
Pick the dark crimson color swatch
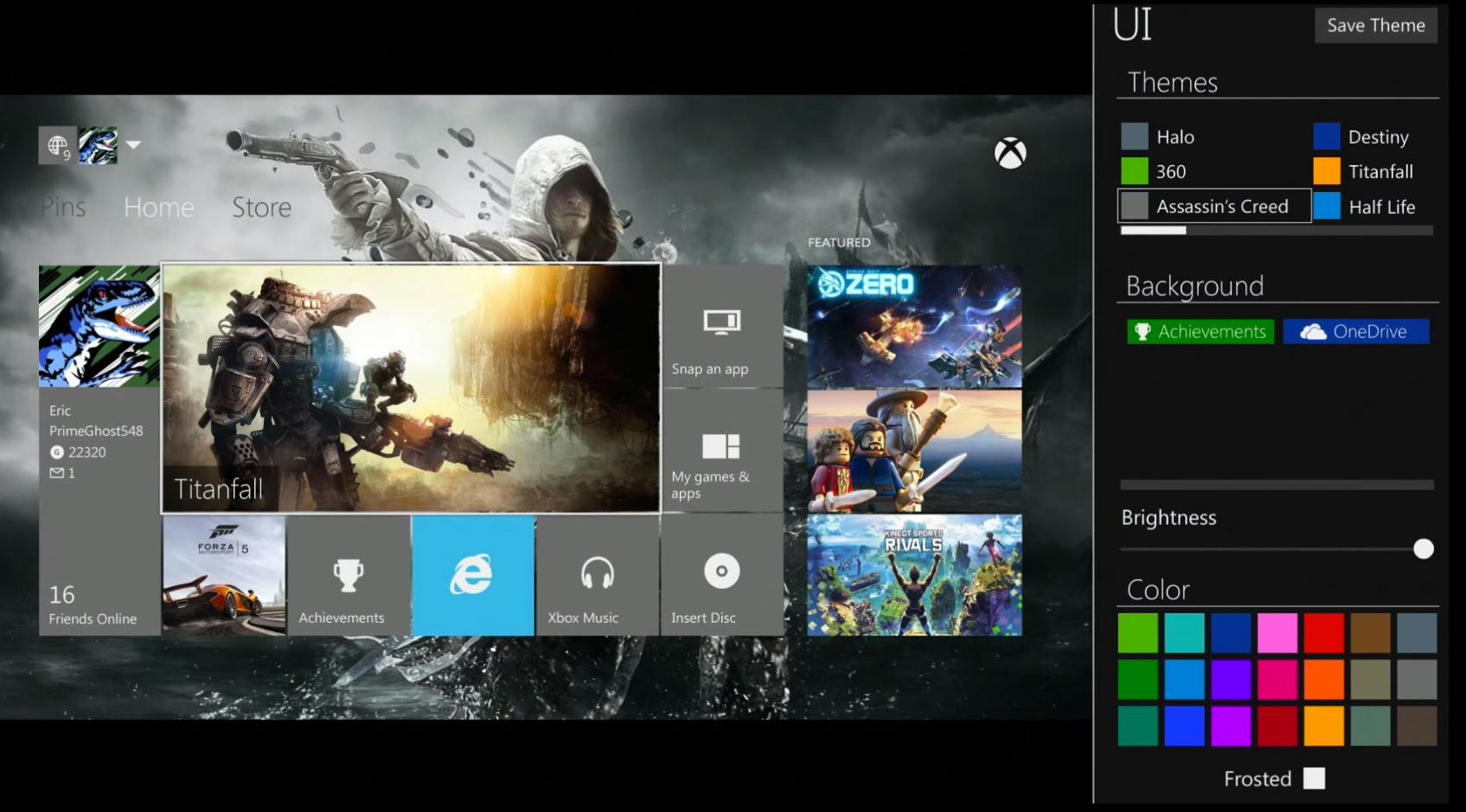1277,726
